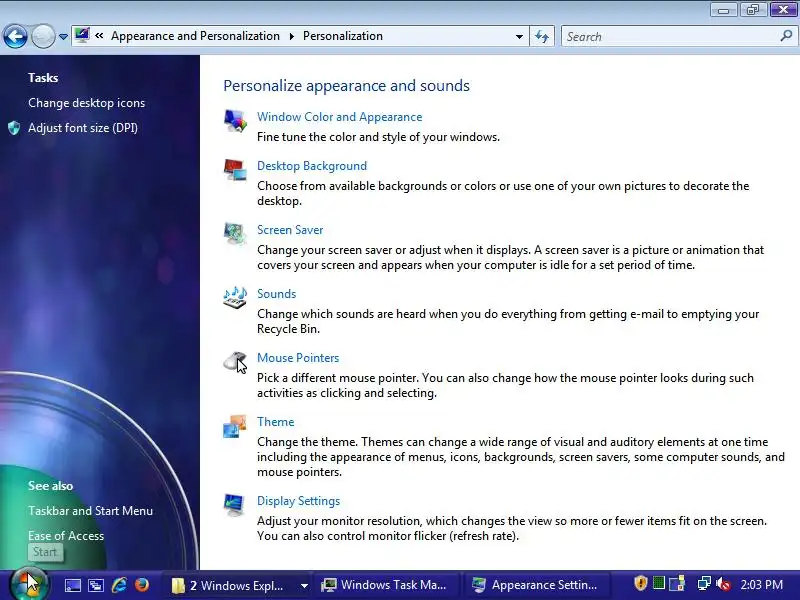The width and height of the screenshot is (800, 600).
Task: Click the green CPU meter tray icon
Action: click(659, 583)
